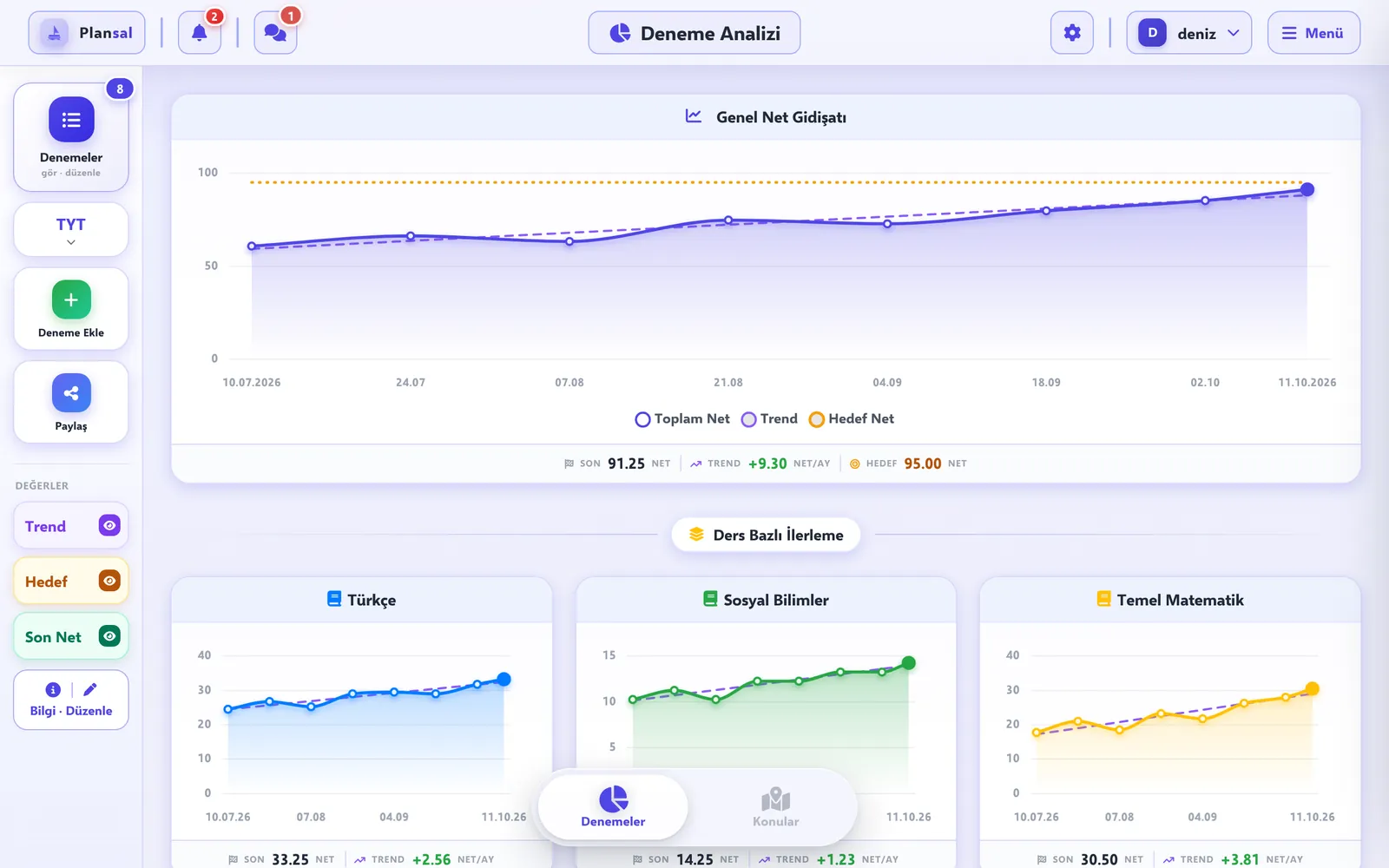Click the Deneme Analizi pie chart icon
1389x868 pixels.
coord(620,33)
